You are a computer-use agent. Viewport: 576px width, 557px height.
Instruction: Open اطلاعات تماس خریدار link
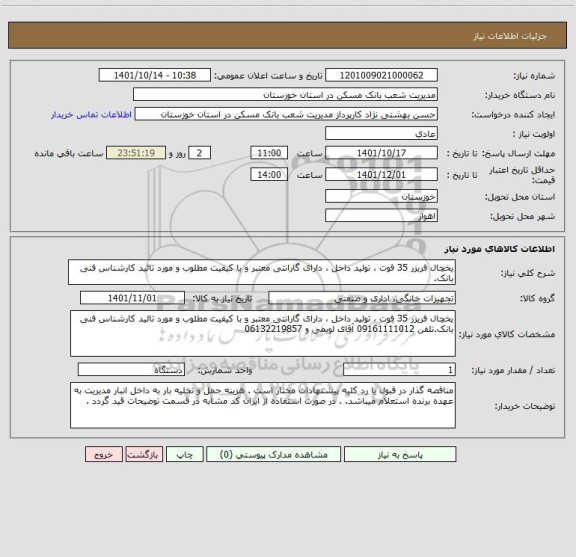pos(91,115)
